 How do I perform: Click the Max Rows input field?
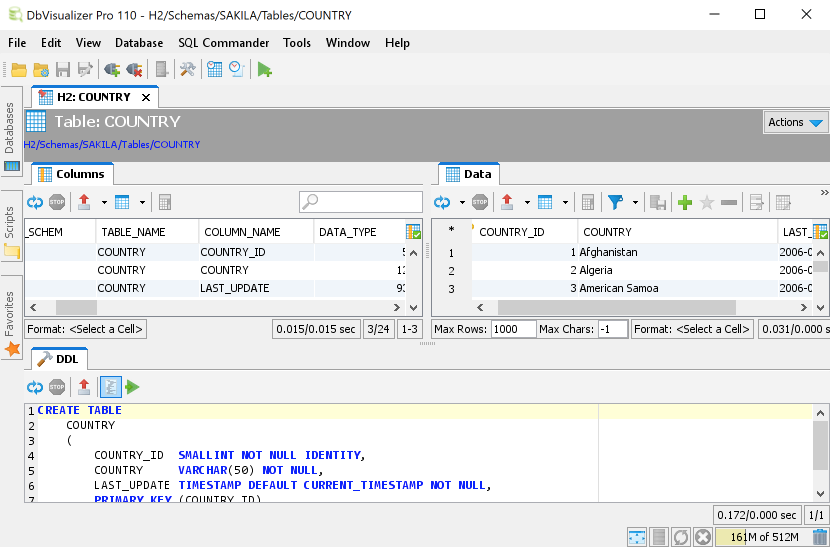click(513, 329)
